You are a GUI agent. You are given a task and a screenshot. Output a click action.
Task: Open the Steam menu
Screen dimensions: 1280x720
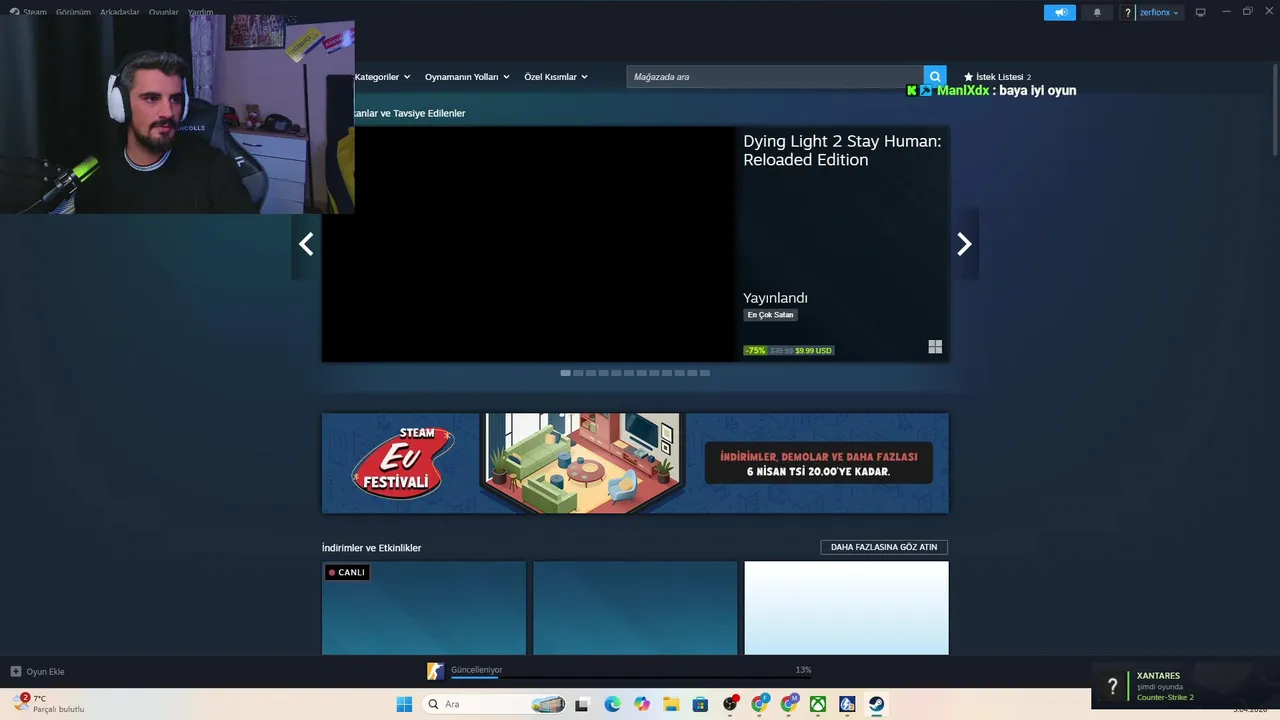(x=29, y=12)
